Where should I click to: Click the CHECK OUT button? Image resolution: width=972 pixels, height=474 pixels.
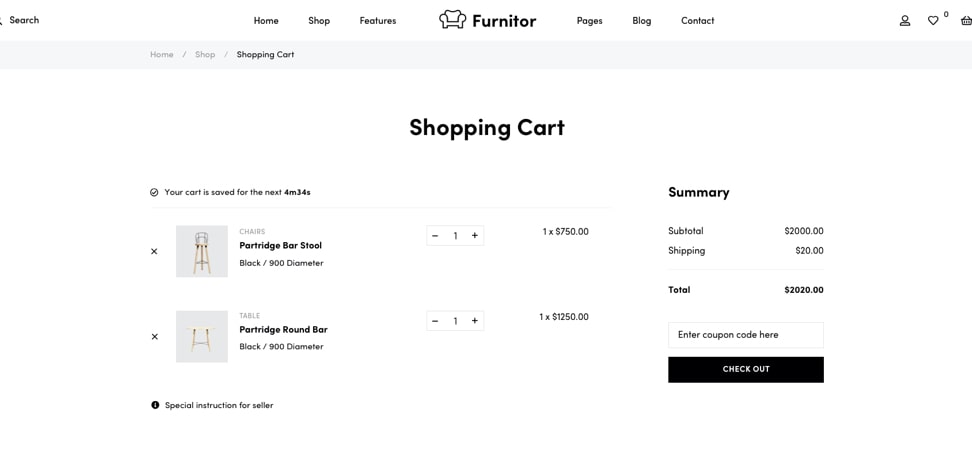[x=746, y=369]
